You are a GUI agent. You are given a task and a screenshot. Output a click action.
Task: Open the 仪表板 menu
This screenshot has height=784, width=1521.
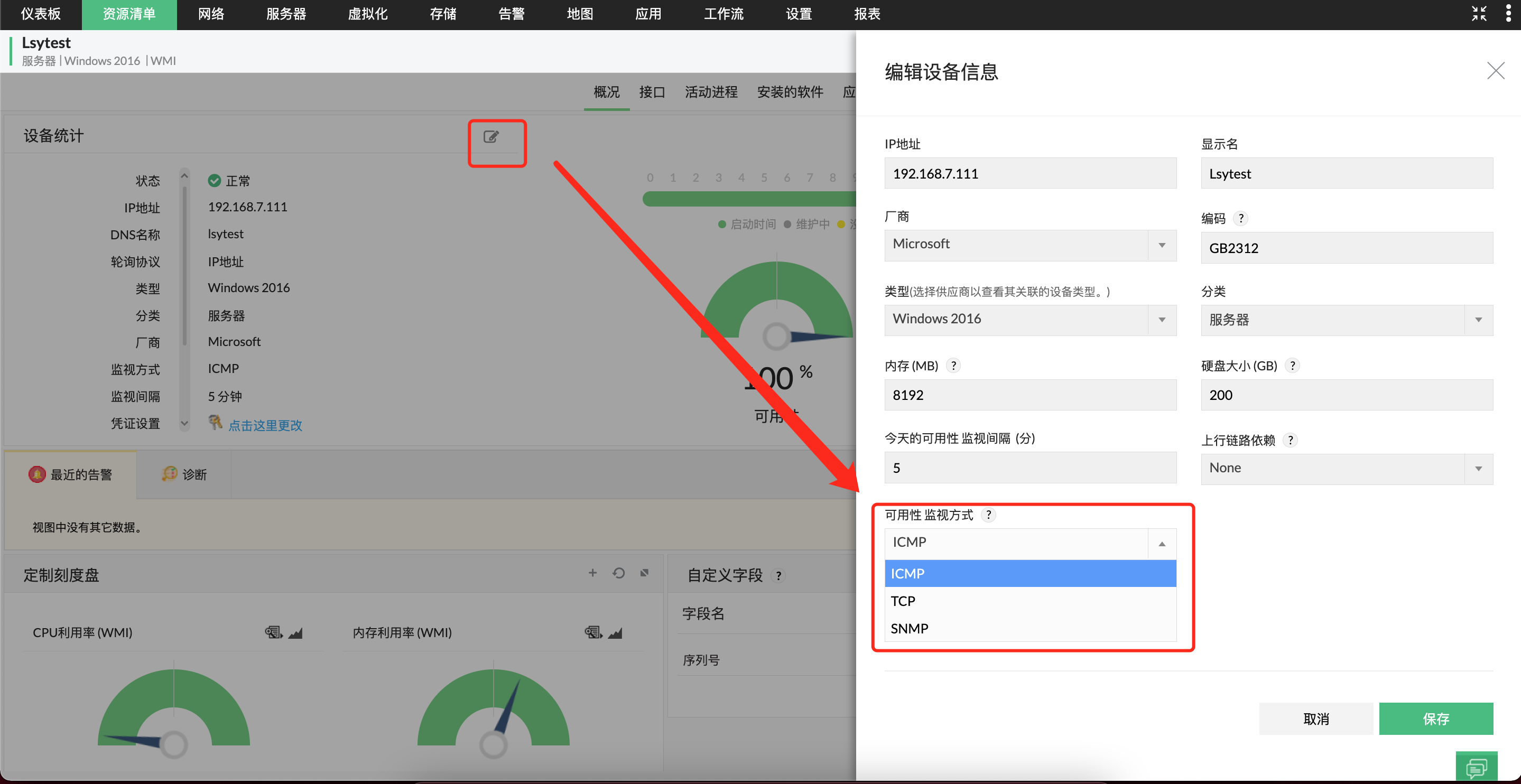point(41,14)
